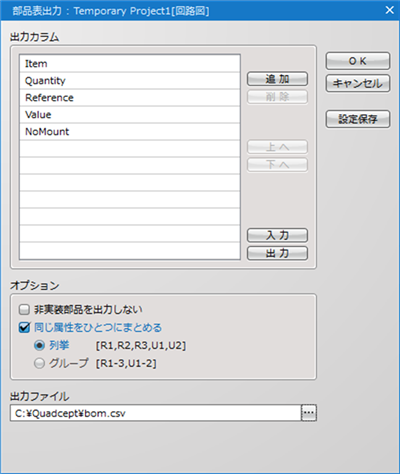This screenshot has height=474, width=400.
Task: Save settings with 設定保存 button
Action: point(358,119)
